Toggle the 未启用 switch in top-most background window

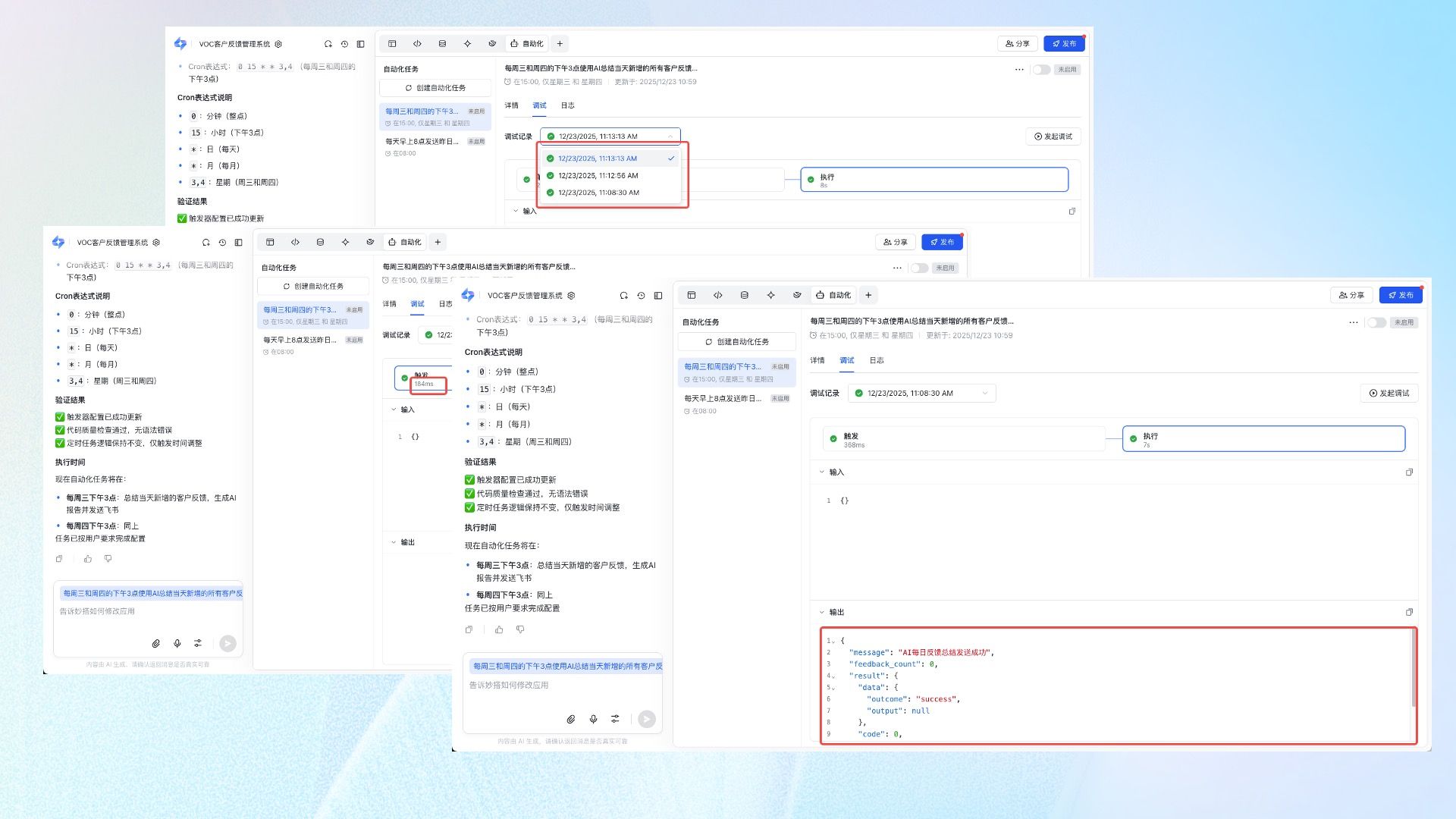click(1041, 70)
